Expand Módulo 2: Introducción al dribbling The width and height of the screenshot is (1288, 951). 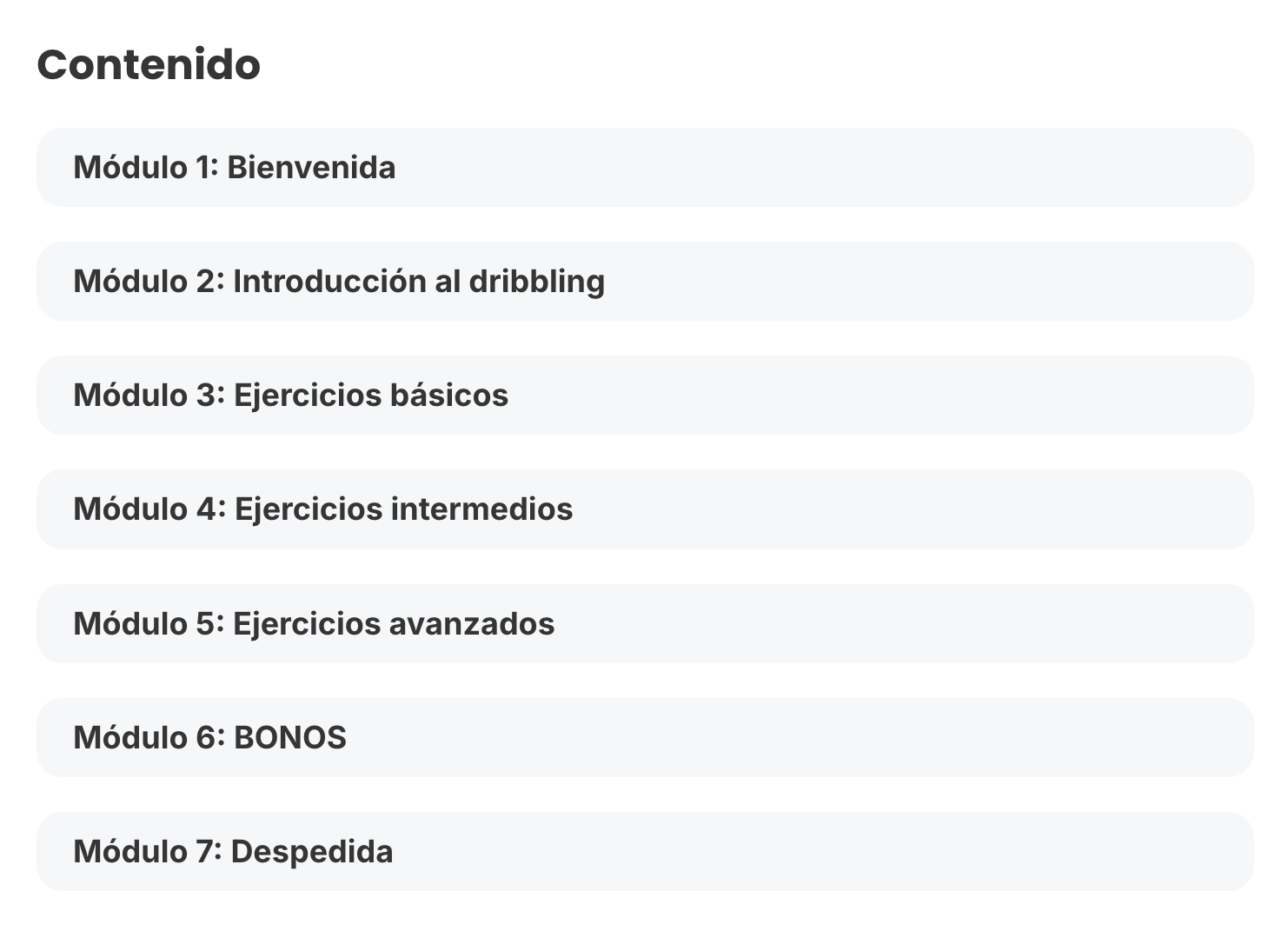point(644,281)
